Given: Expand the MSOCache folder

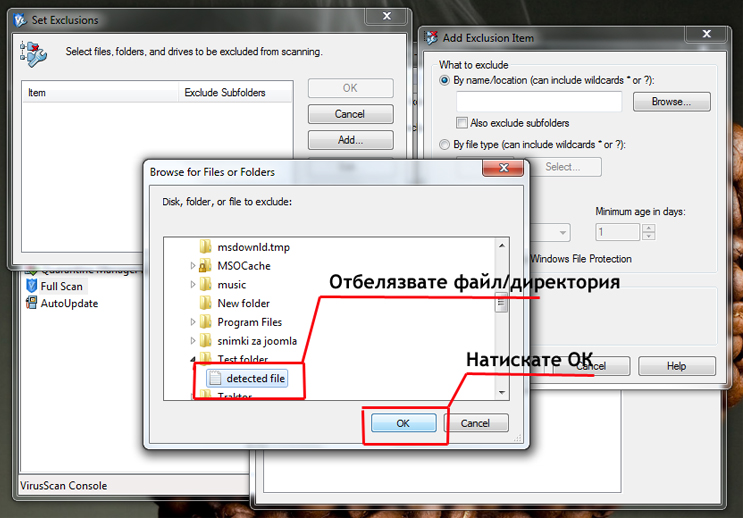Looking at the screenshot, I should point(192,266).
